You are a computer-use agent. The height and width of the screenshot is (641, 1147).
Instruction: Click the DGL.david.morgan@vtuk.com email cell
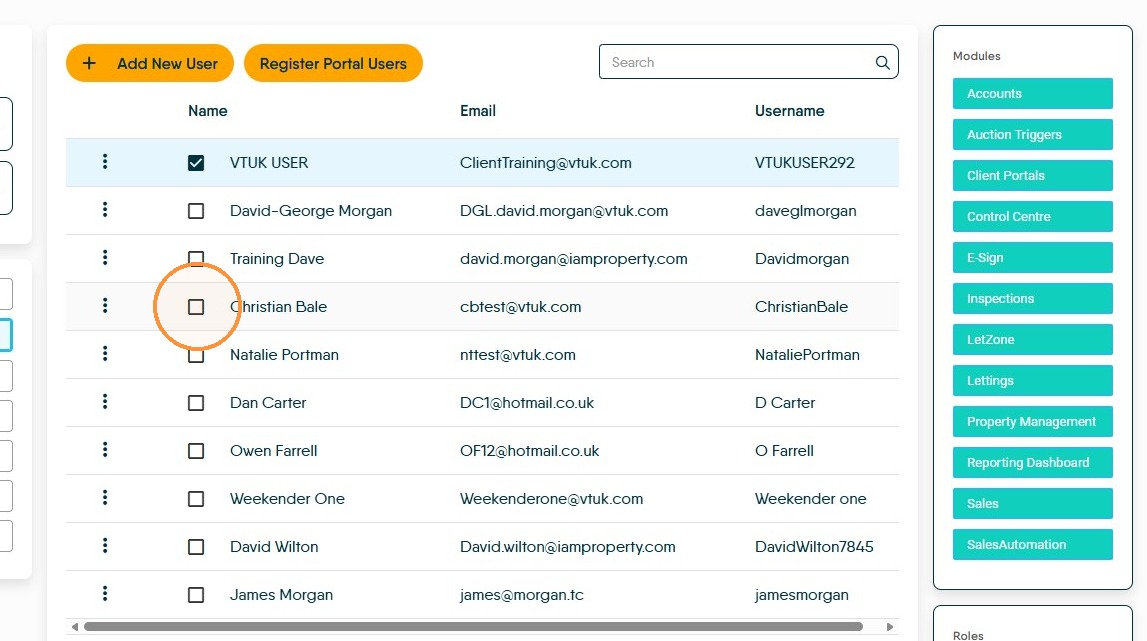tap(564, 211)
